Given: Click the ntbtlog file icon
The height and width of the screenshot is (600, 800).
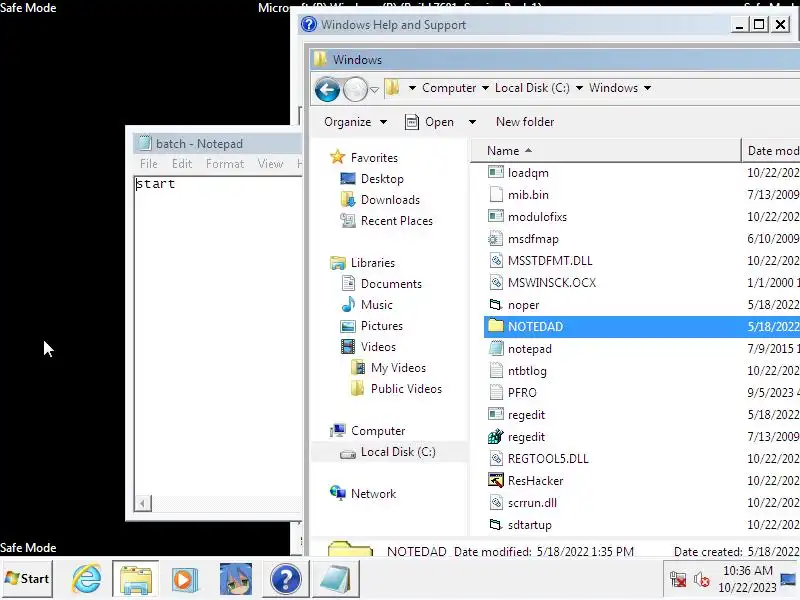Looking at the screenshot, I should click(495, 370).
